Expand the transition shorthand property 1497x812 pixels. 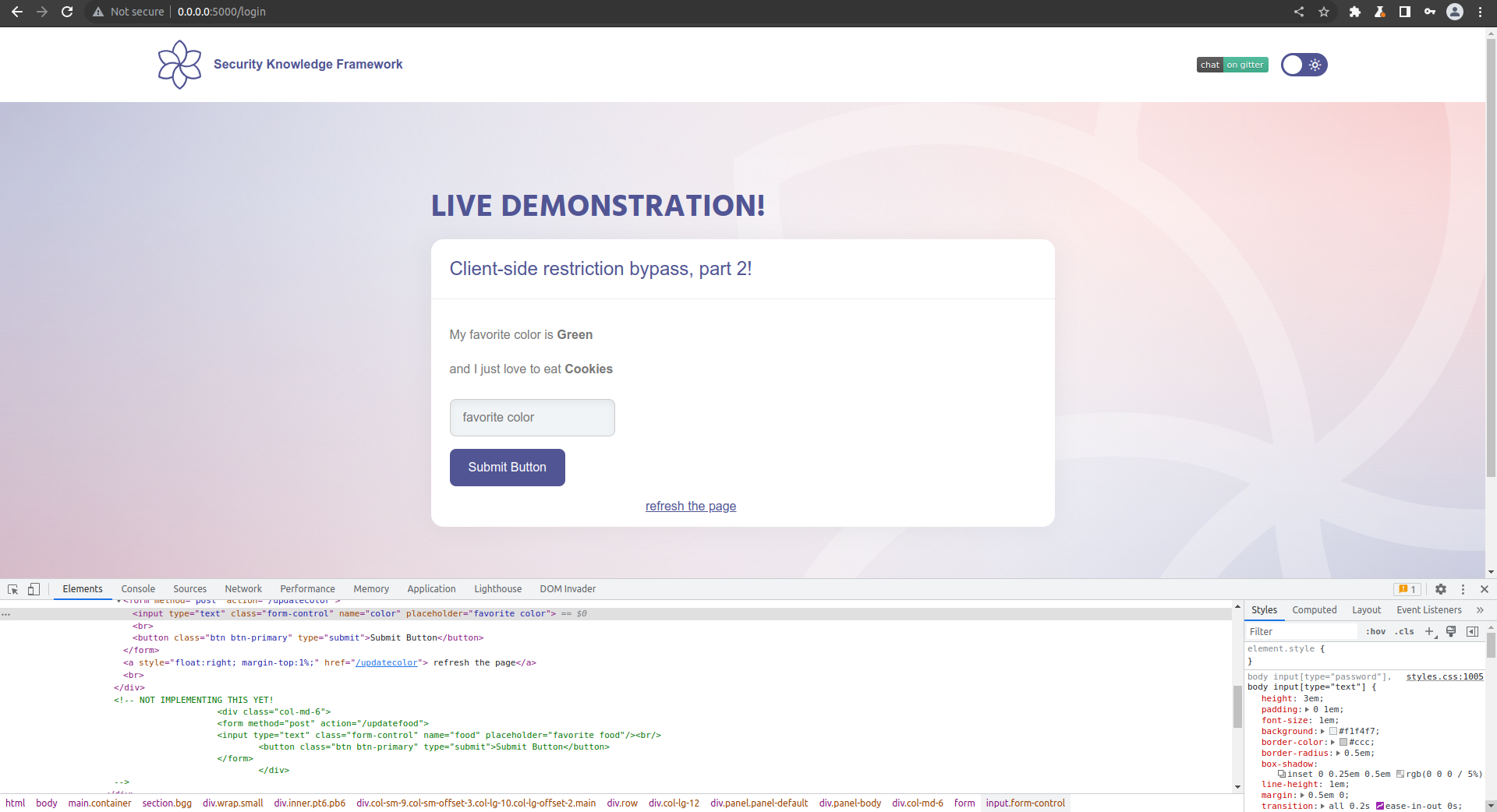click(x=1322, y=806)
